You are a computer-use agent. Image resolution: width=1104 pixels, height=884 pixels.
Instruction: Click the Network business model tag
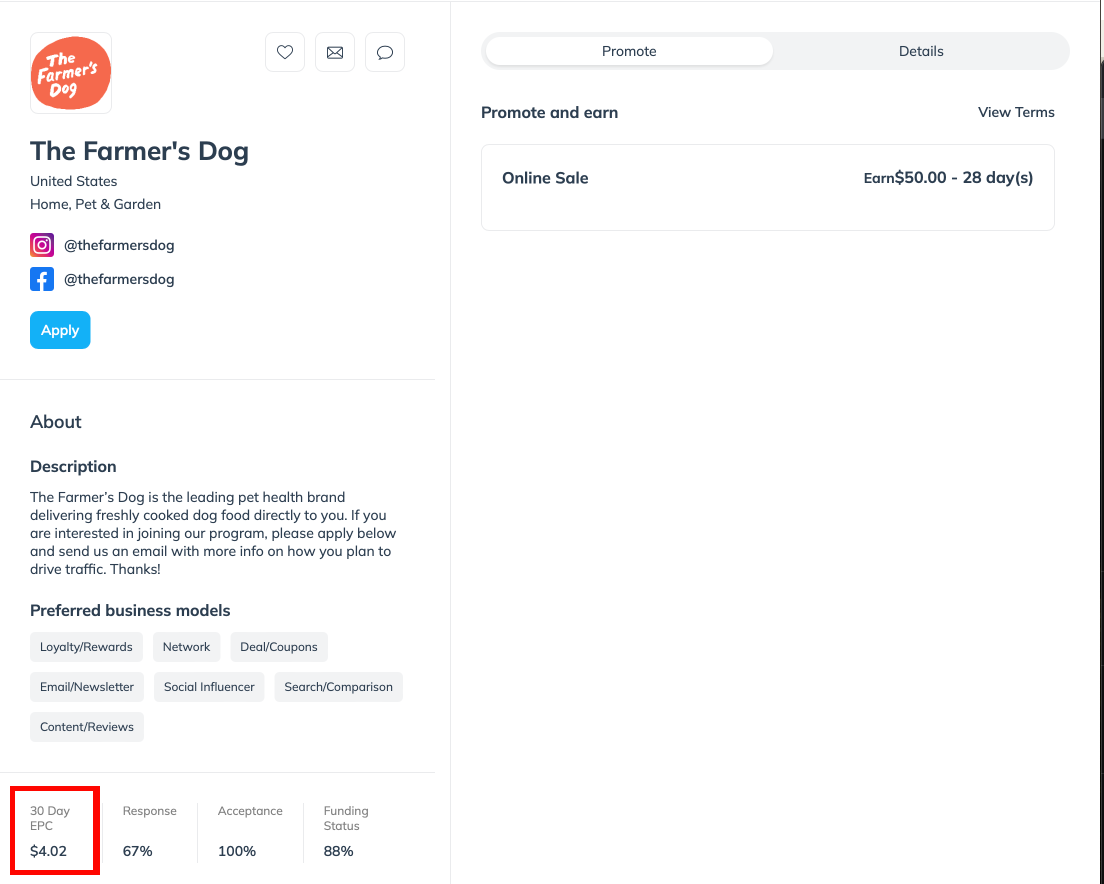[187, 647]
